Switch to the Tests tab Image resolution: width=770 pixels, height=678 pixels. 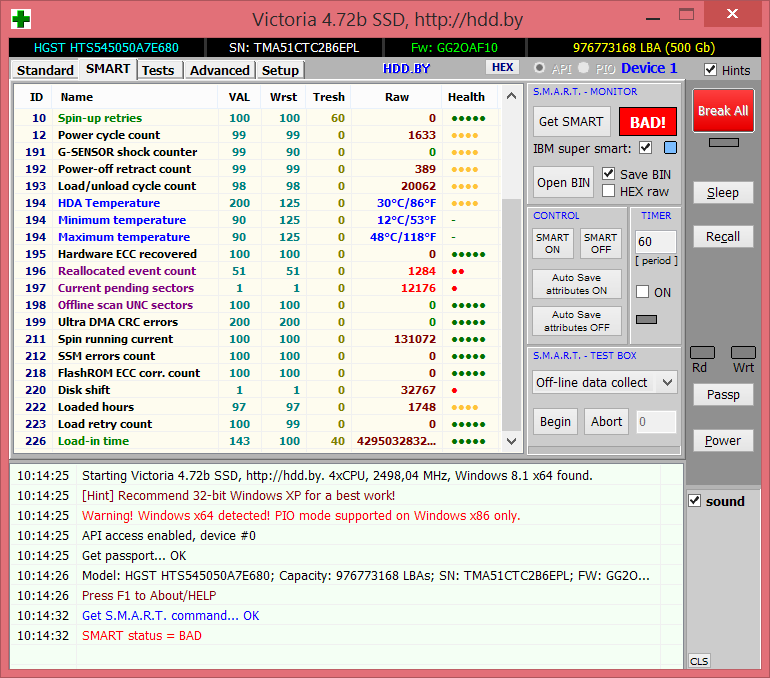click(158, 70)
